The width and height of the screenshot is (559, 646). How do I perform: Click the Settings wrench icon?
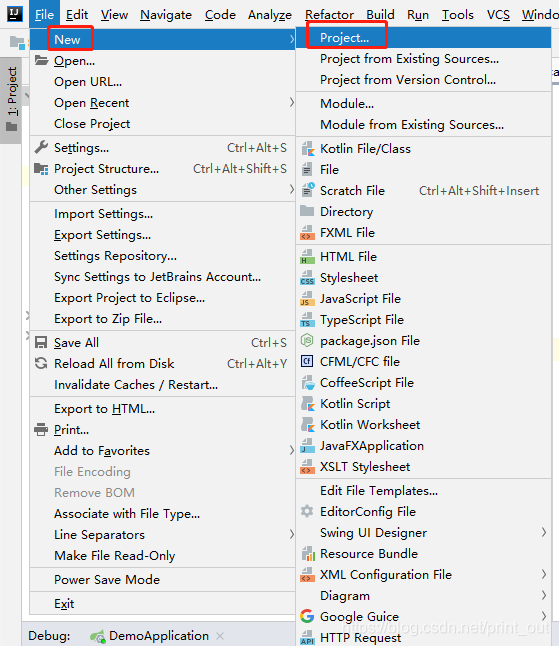click(x=41, y=147)
